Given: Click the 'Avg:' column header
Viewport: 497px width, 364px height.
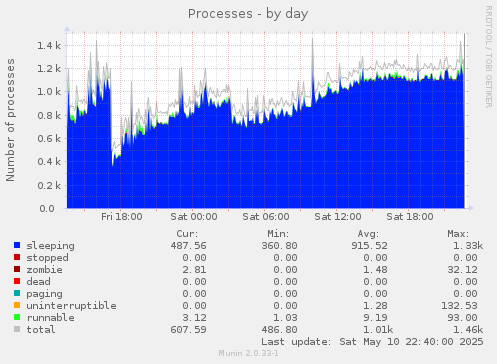Looking at the screenshot, I should (368, 234).
